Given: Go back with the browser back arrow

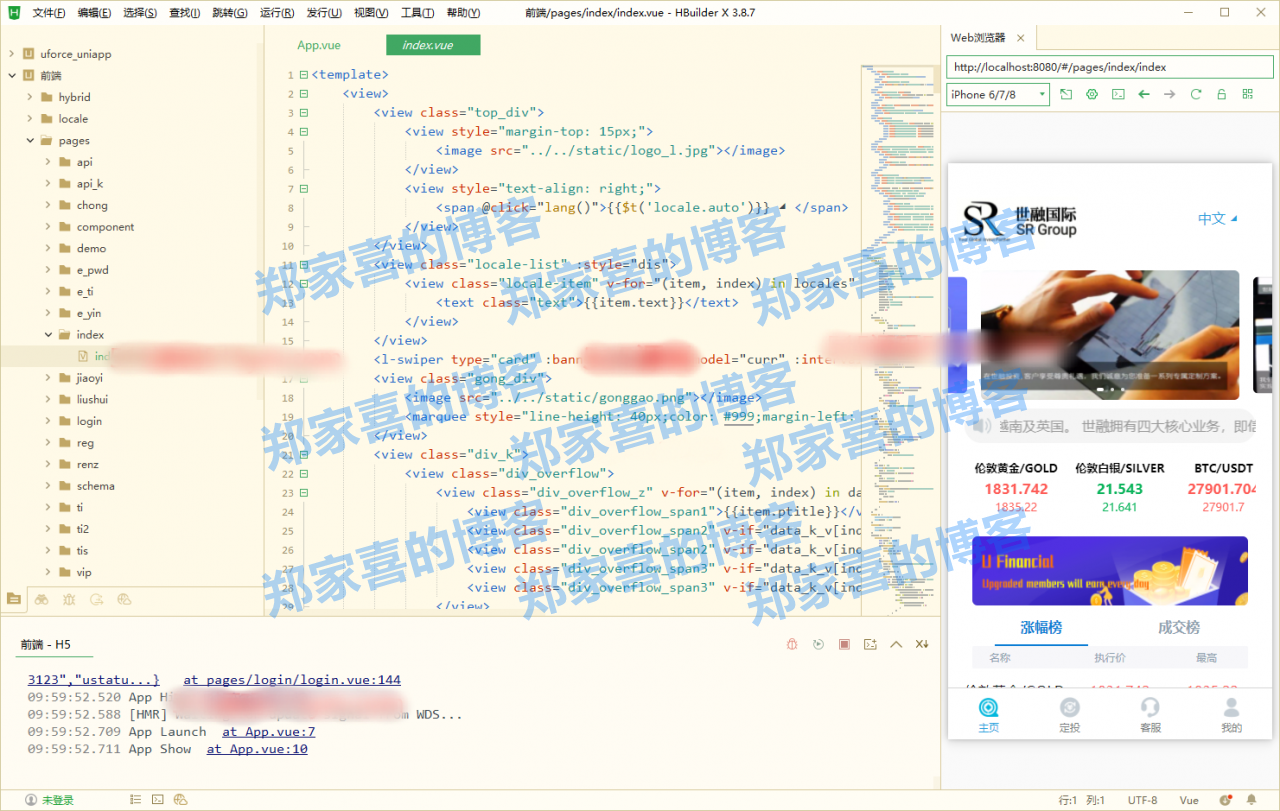Looking at the screenshot, I should tap(1144, 94).
